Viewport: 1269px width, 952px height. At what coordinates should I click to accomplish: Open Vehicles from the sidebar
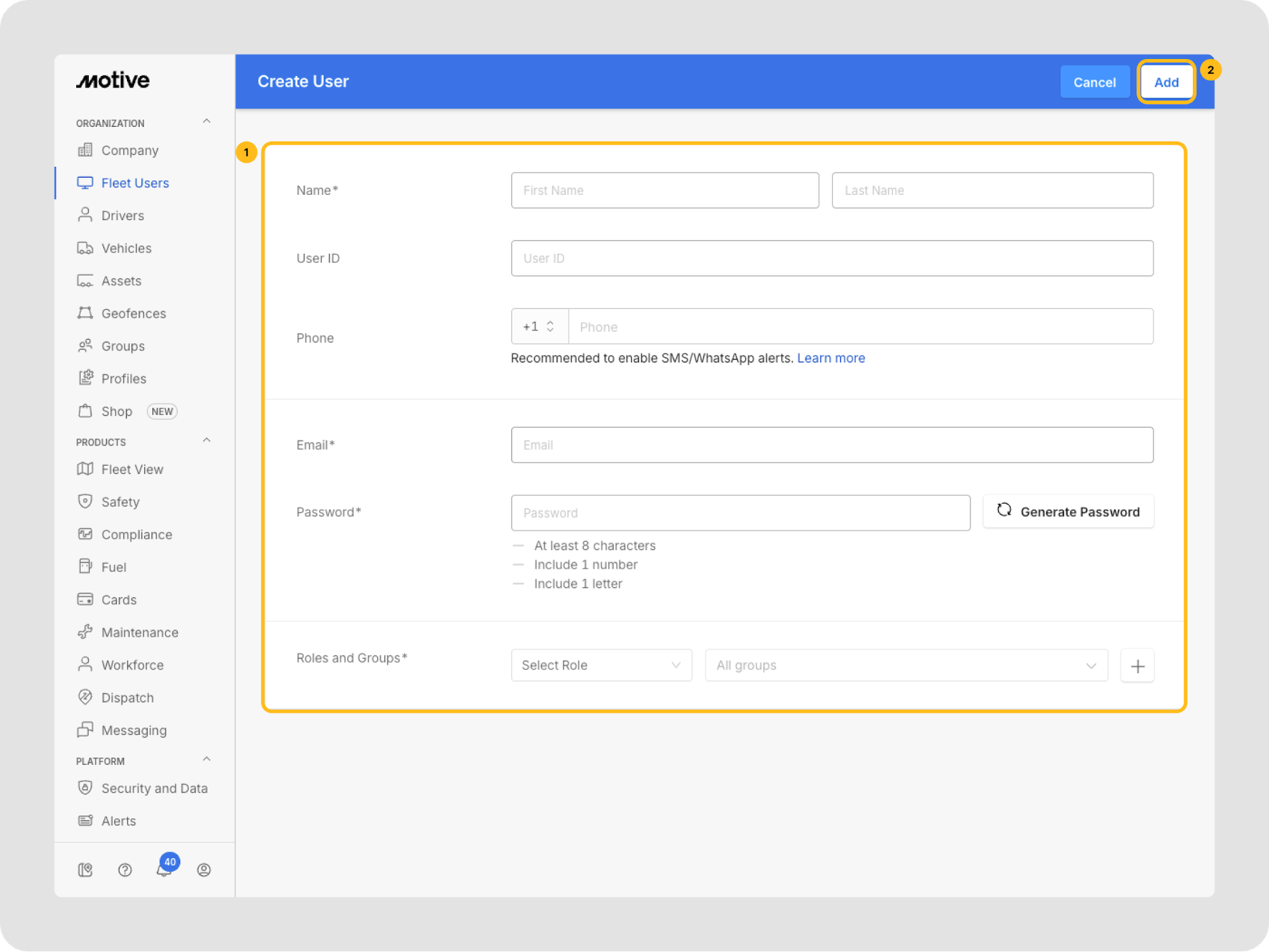click(x=126, y=248)
